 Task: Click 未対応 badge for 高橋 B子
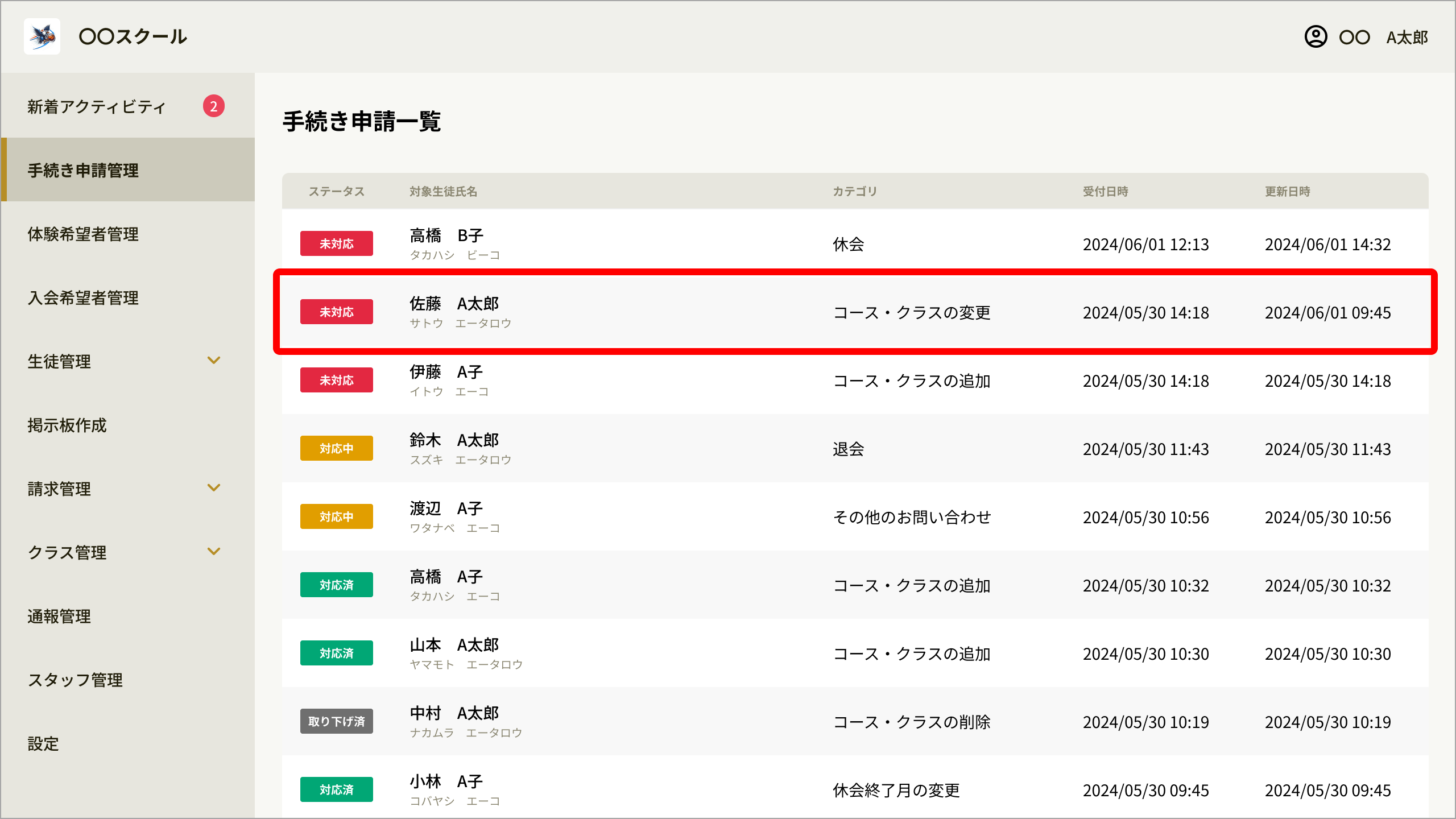point(337,243)
